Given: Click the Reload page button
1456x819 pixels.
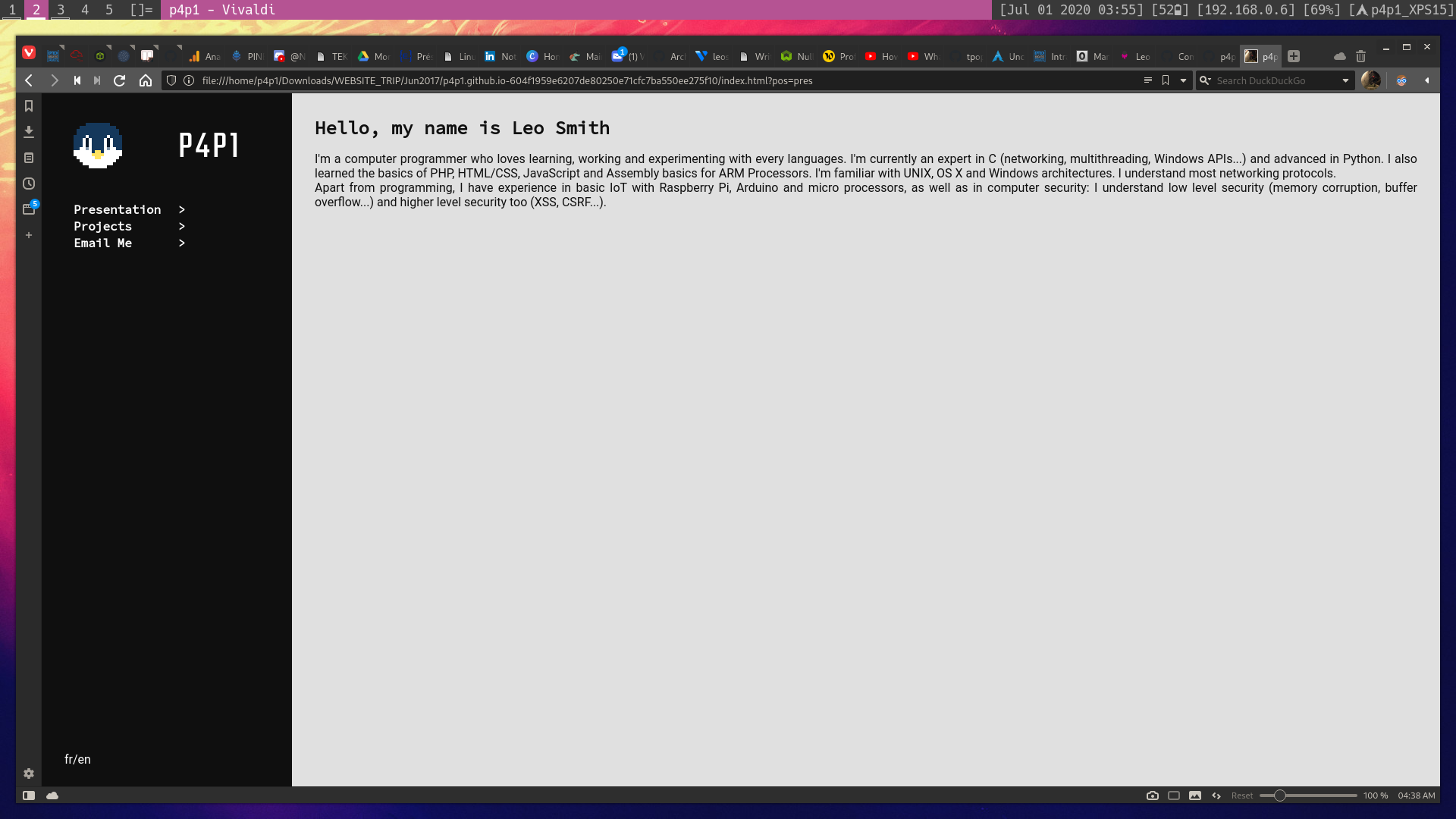Looking at the screenshot, I should tap(119, 80).
